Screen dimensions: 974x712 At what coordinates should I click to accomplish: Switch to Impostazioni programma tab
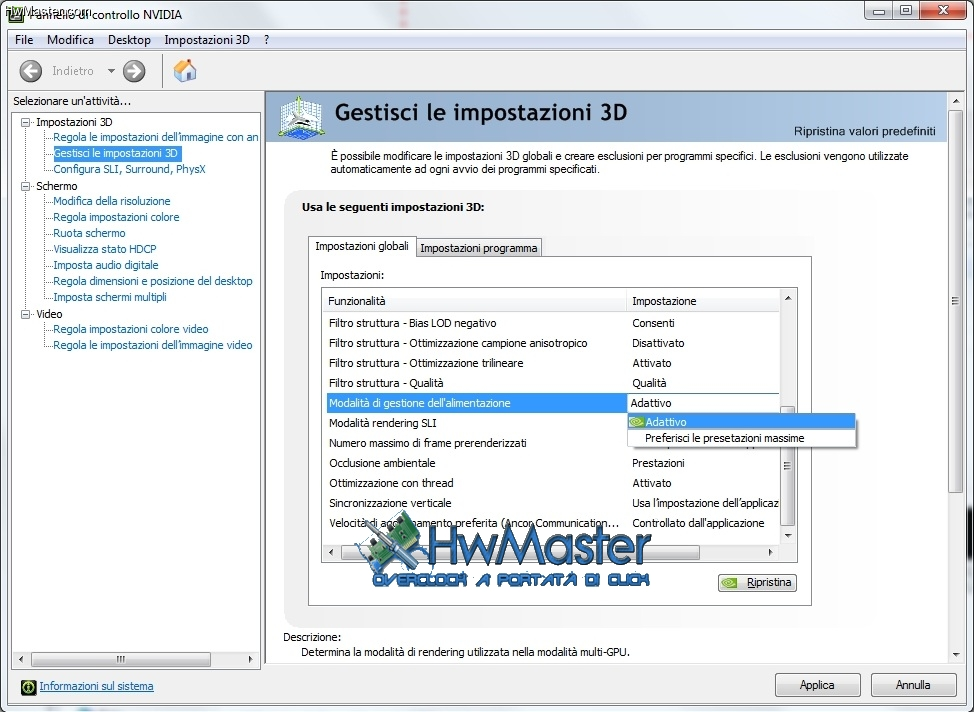pyautogui.click(x=478, y=248)
